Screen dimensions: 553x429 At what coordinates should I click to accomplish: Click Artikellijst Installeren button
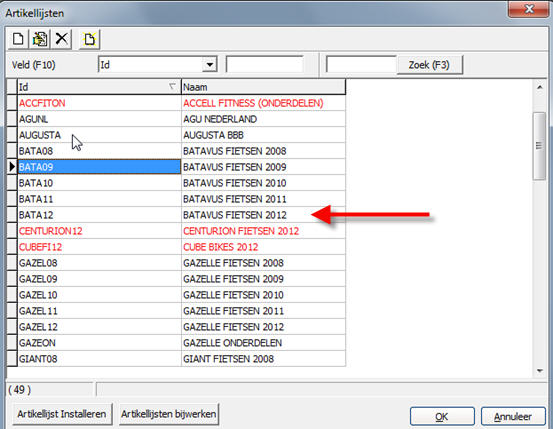(x=62, y=414)
